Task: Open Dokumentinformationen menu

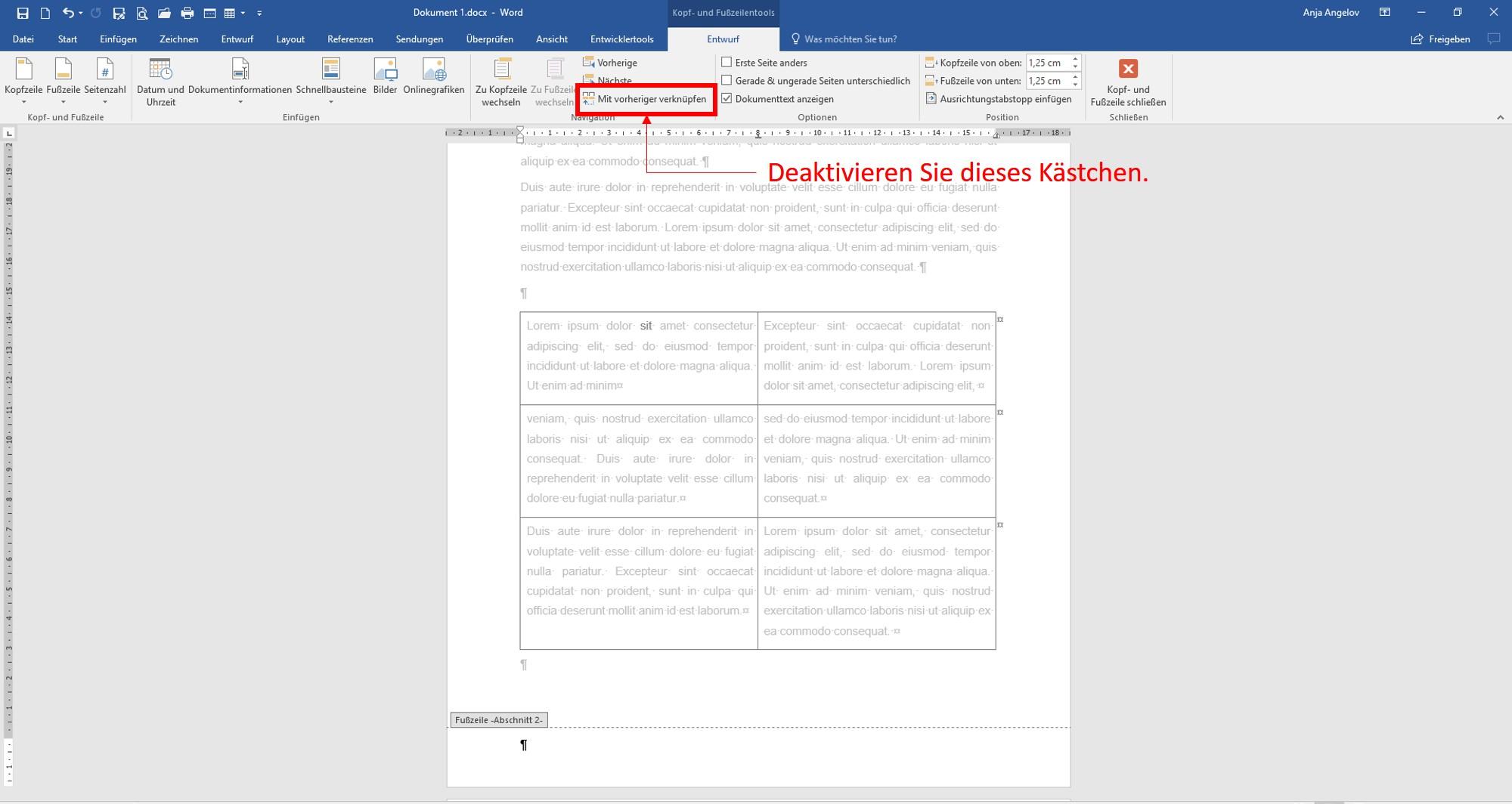Action: pos(240,82)
